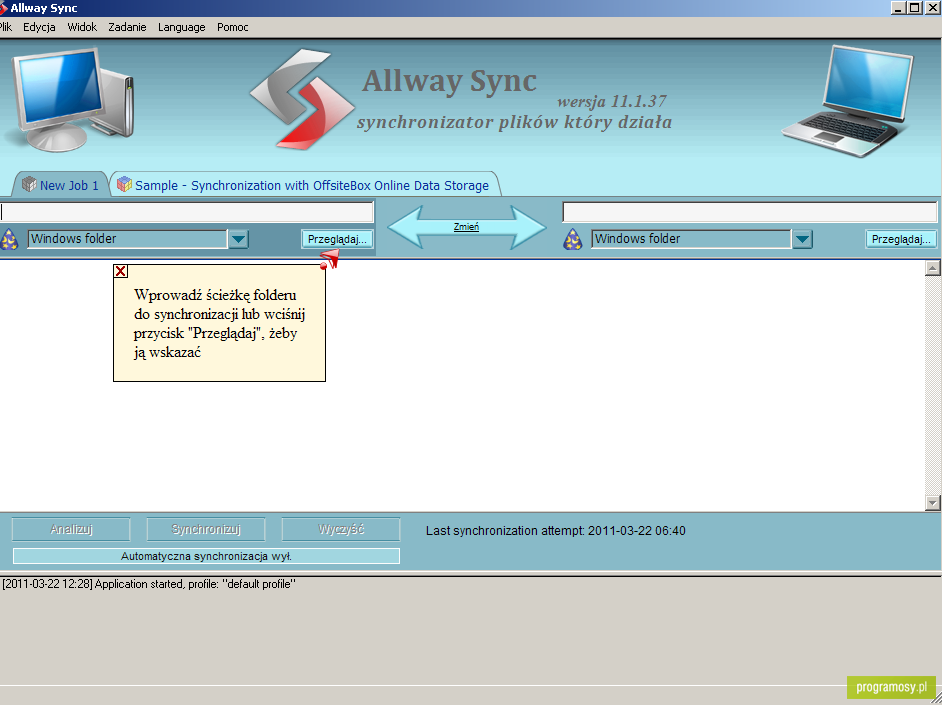Click the right folder configuration icon
The height and width of the screenshot is (705, 942).
[x=573, y=239]
